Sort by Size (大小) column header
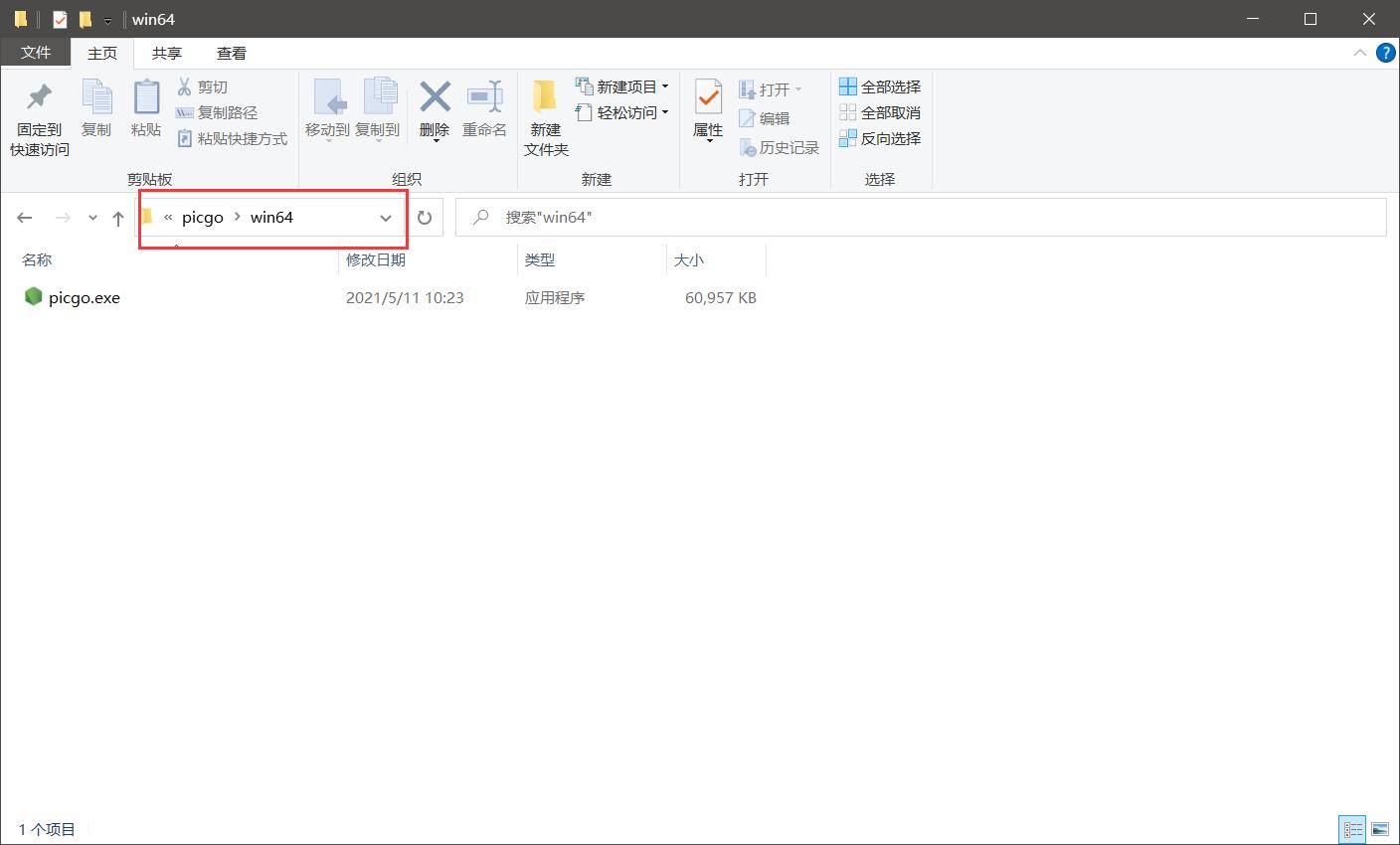Image resolution: width=1400 pixels, height=845 pixels. tap(689, 259)
